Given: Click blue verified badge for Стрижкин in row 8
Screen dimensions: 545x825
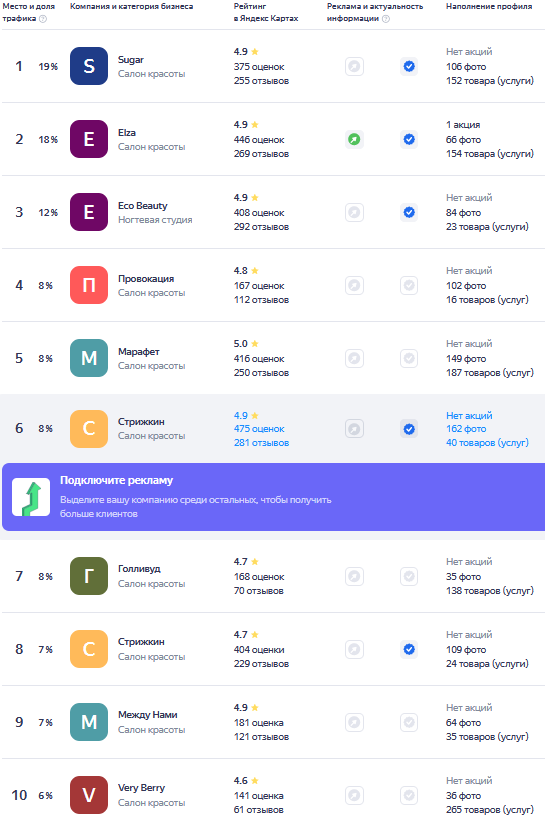Looking at the screenshot, I should 409,649.
